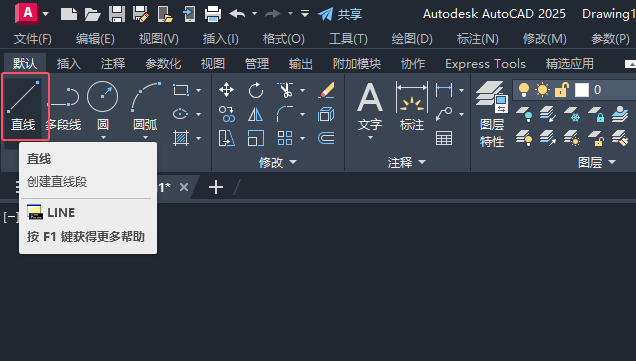Viewport: 636px width, 361px height.
Task: Select the Rectangular Array tool
Action: (x=285, y=138)
